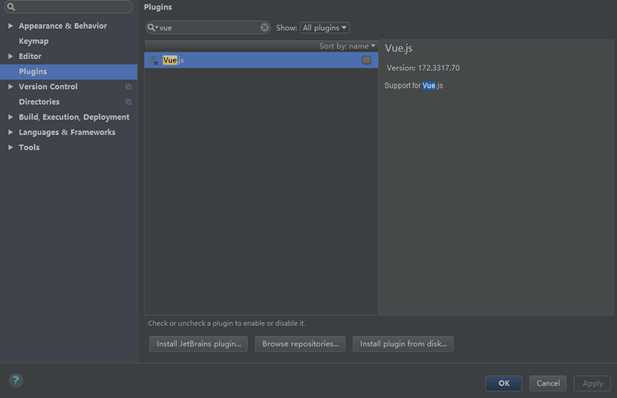Expand the Tools section
This screenshot has width=617, height=398.
[10, 147]
